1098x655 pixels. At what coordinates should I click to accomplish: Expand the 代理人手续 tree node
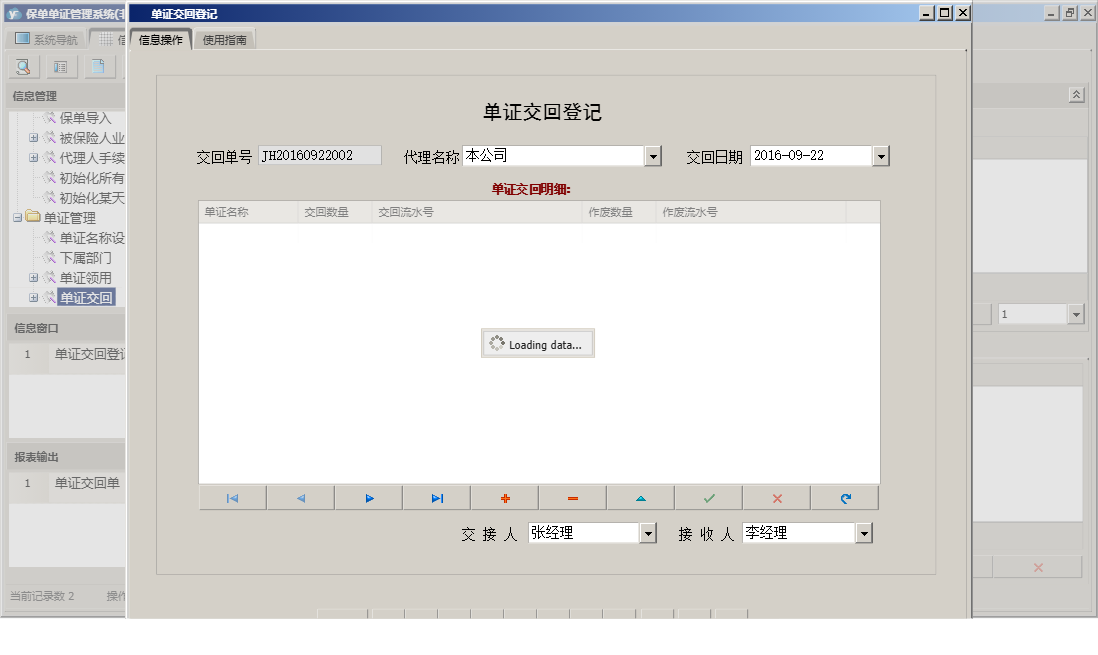33,158
